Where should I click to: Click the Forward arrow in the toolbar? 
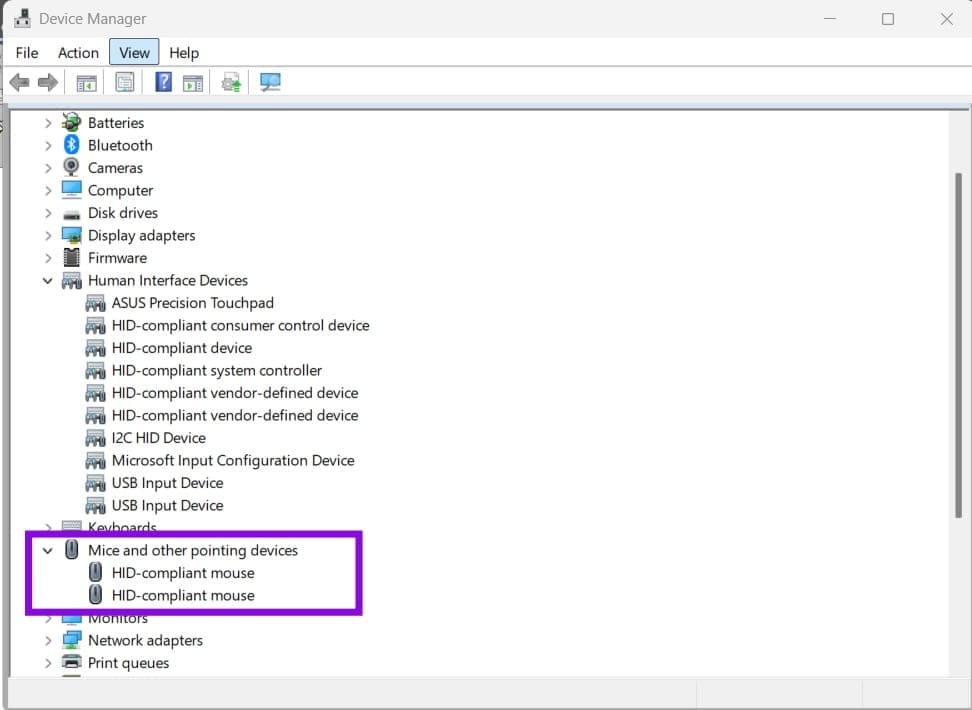coord(48,82)
